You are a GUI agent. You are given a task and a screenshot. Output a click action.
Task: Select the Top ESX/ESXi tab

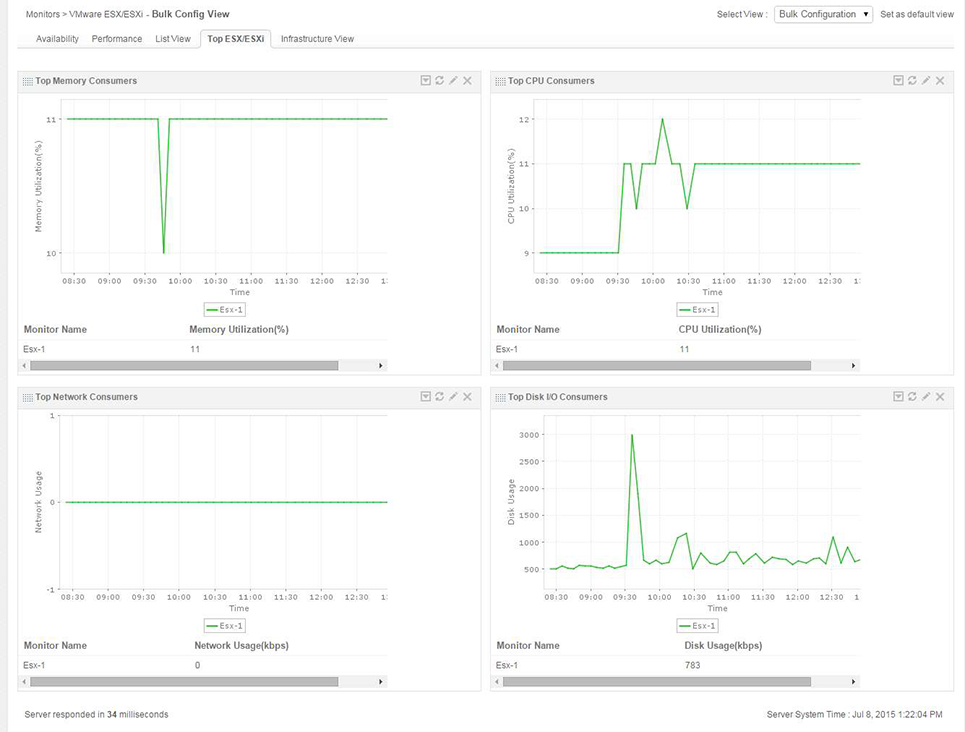click(236, 39)
